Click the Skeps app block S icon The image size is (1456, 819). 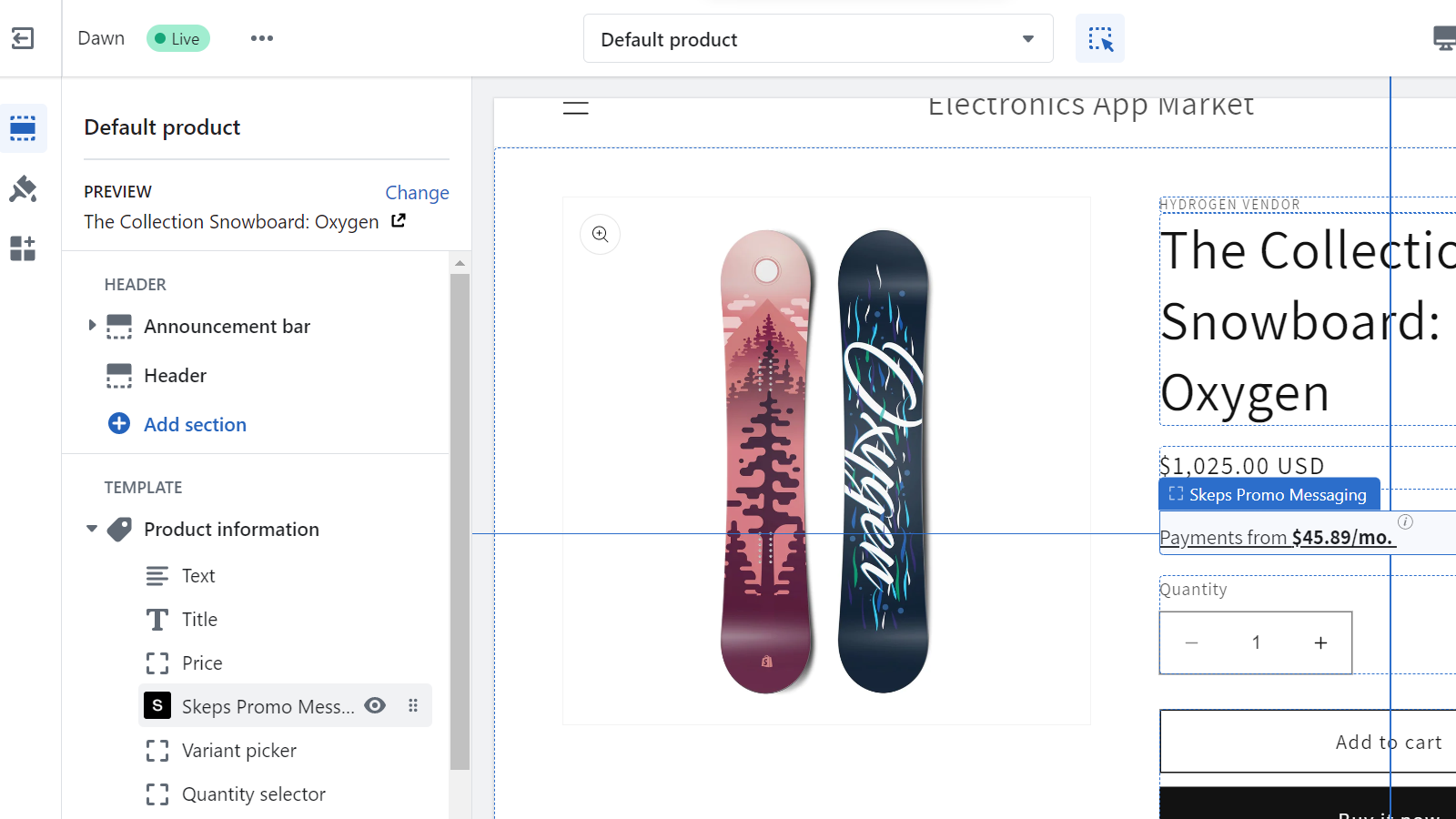[157, 705]
